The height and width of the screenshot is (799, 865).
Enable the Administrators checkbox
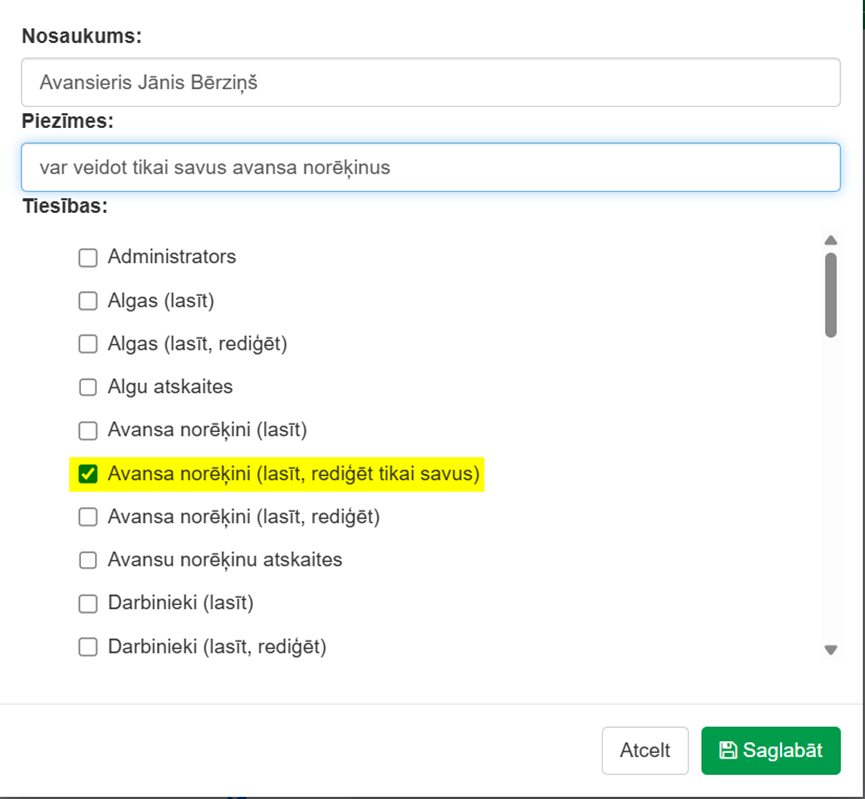(88, 257)
